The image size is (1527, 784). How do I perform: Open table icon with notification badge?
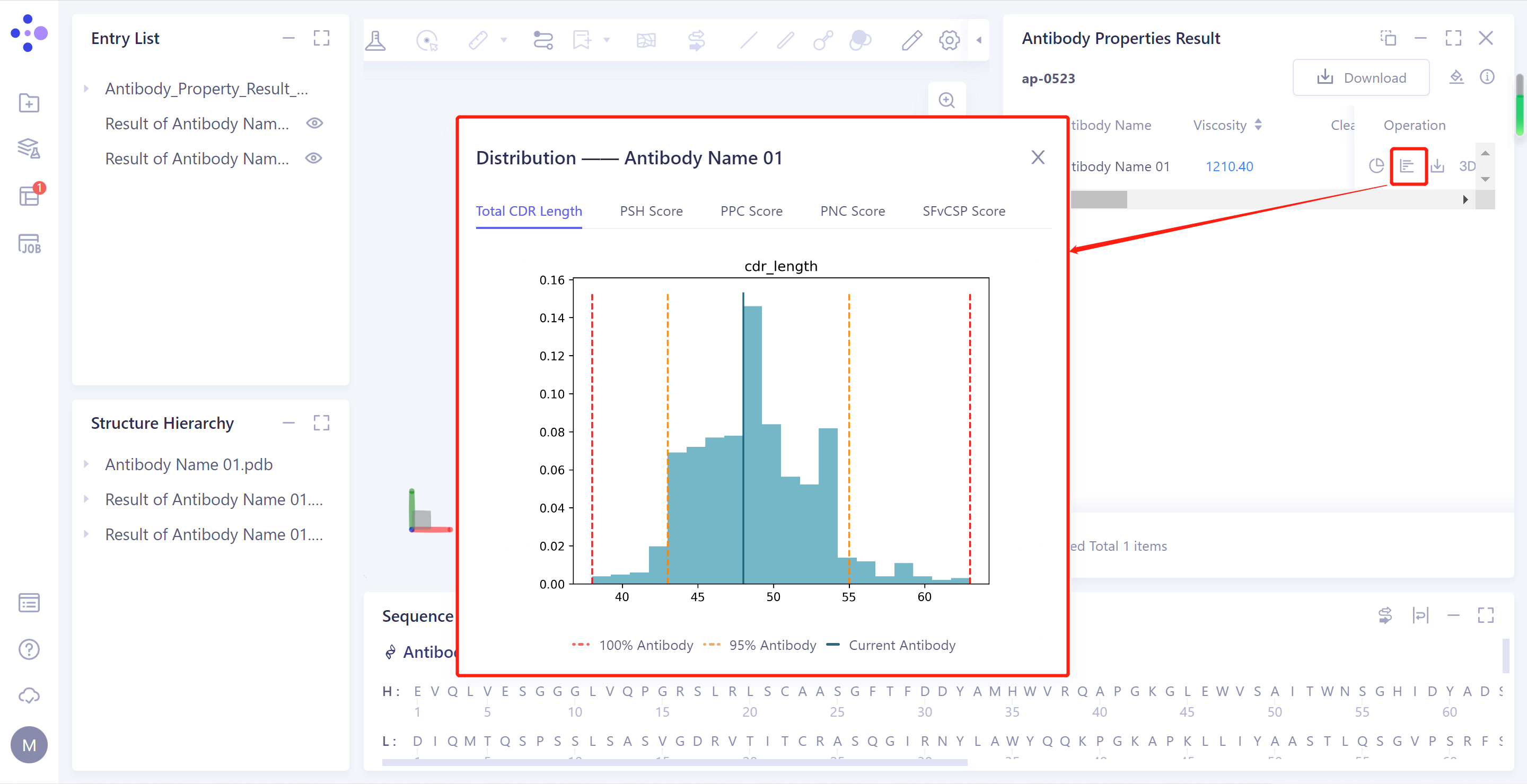coord(29,196)
